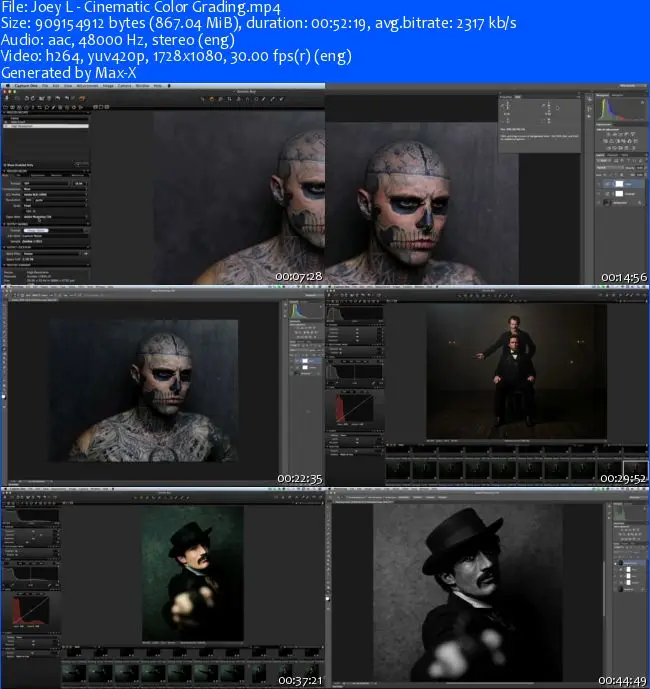Click the top histogram in the 00:37:21 frame
The image size is (650, 689).
click(31, 515)
